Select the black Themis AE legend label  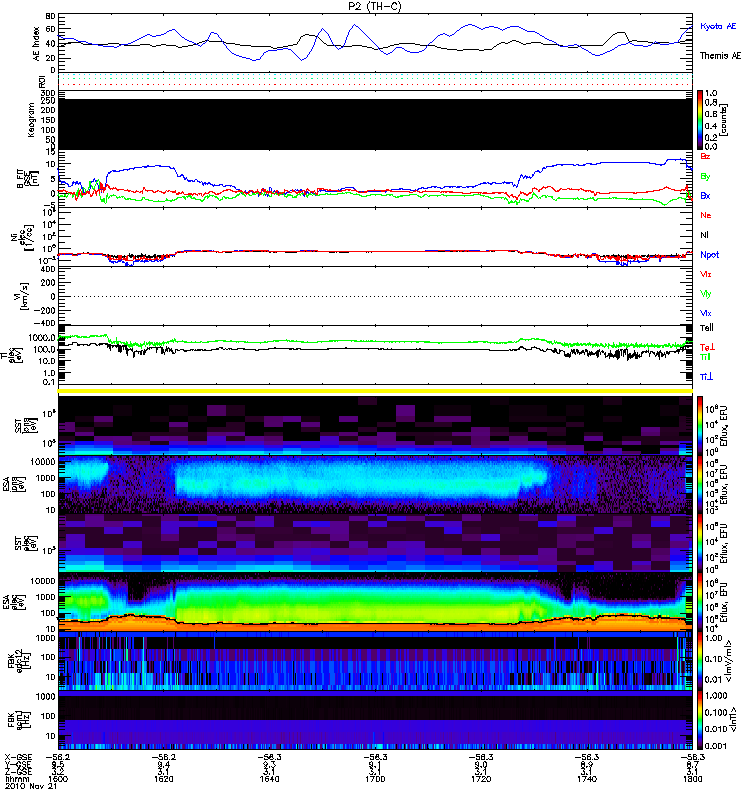click(720, 56)
